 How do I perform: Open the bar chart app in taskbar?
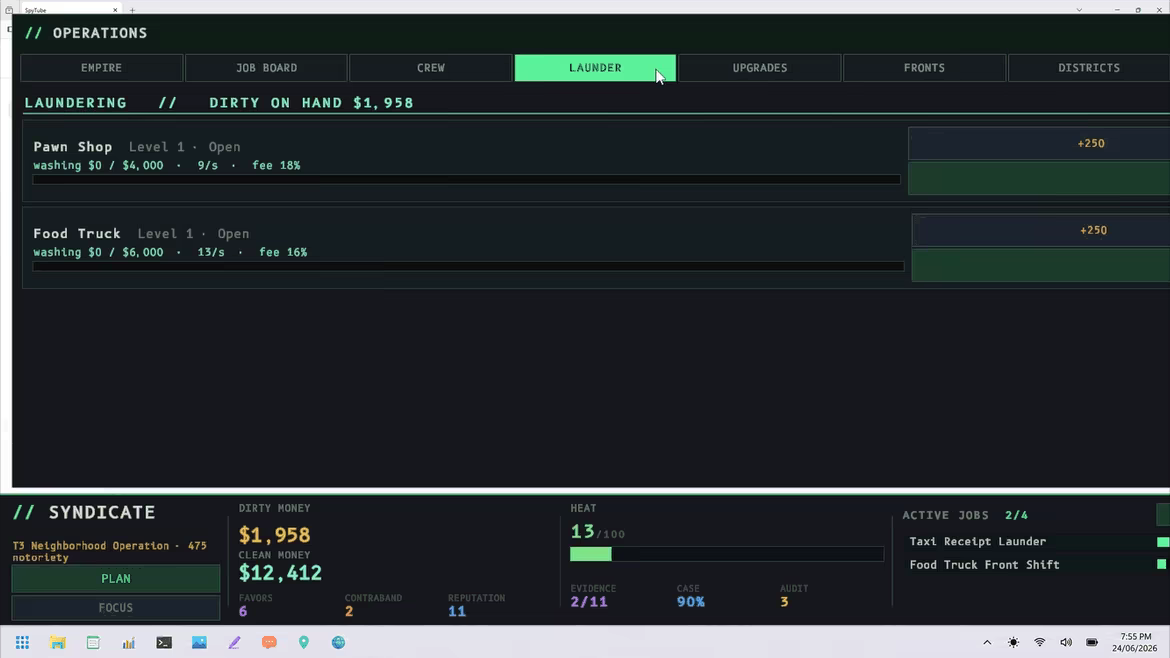point(129,642)
